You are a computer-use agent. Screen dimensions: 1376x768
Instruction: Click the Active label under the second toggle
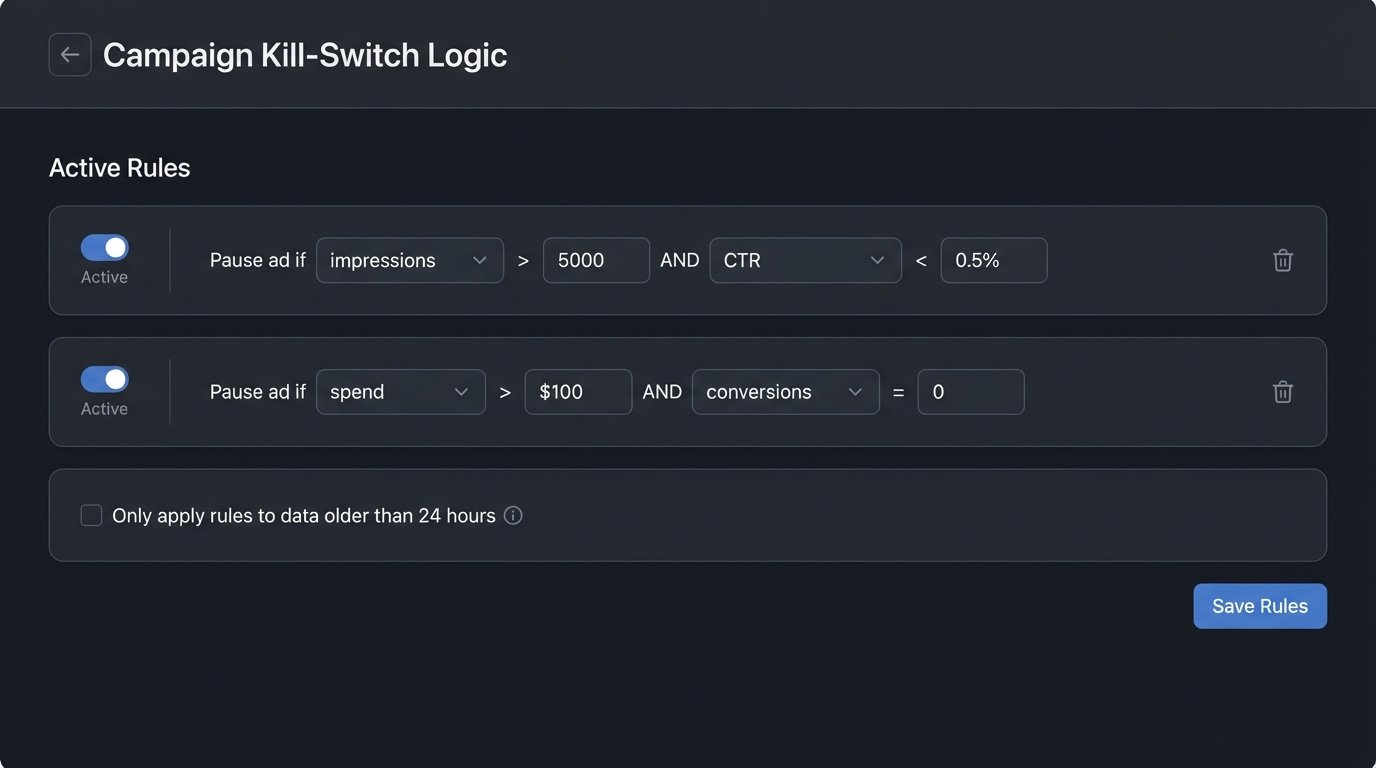point(104,409)
